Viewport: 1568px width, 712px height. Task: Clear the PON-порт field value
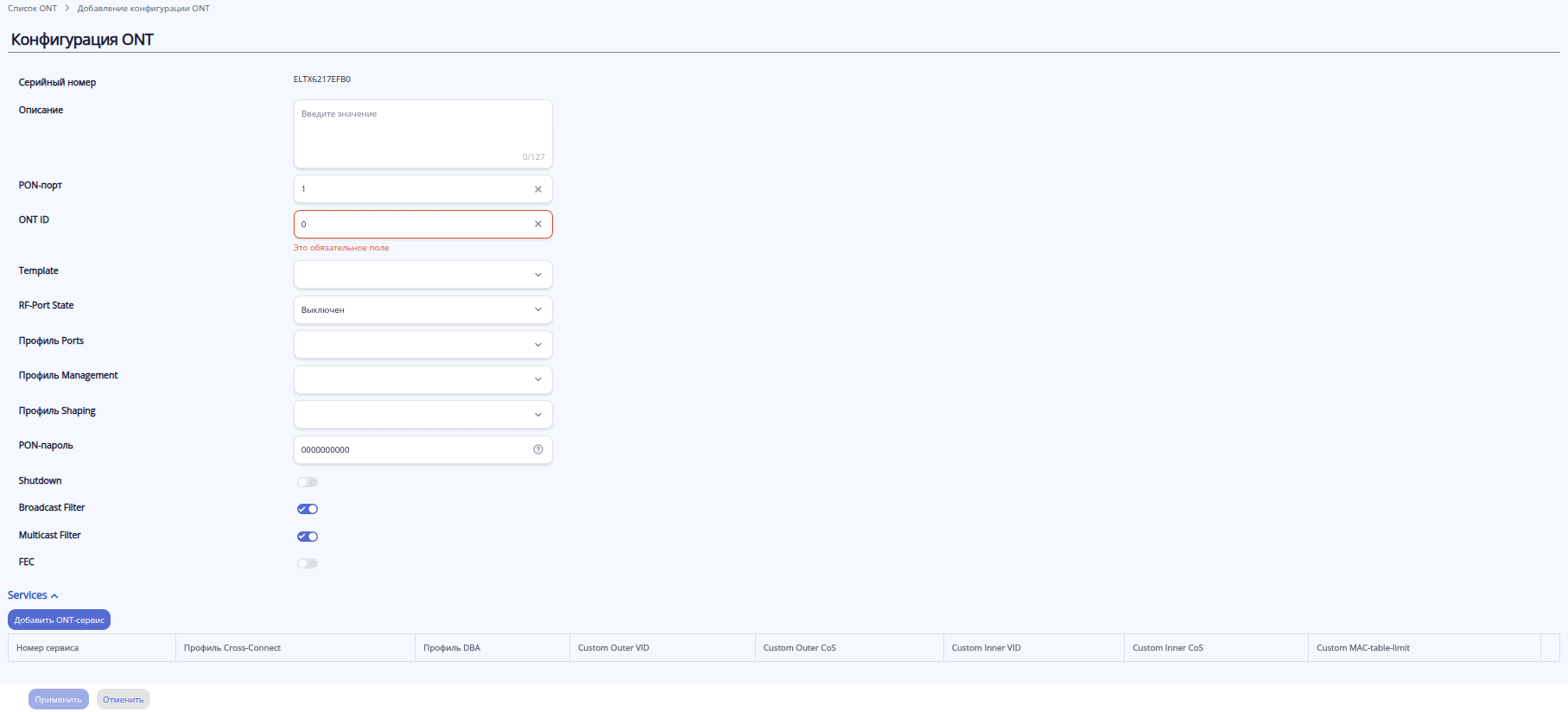click(x=538, y=189)
